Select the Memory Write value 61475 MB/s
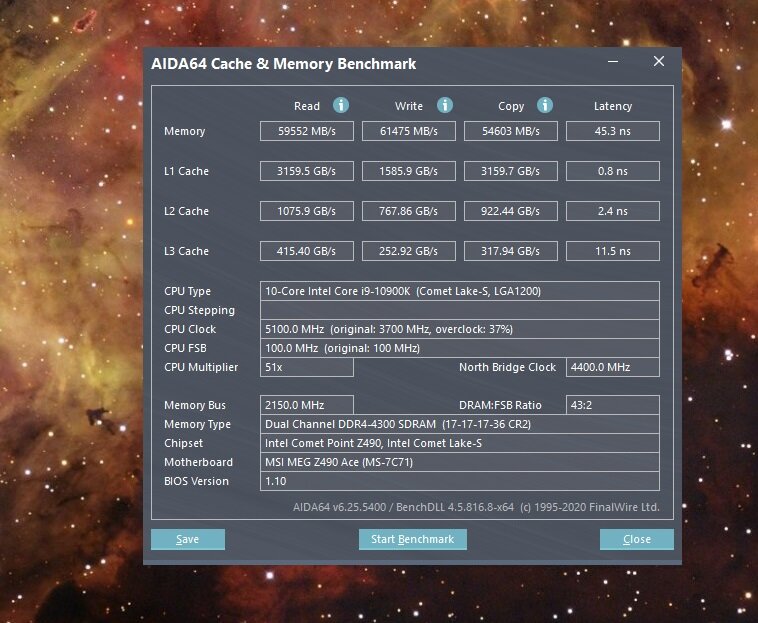This screenshot has width=758, height=623. pyautogui.click(x=408, y=131)
